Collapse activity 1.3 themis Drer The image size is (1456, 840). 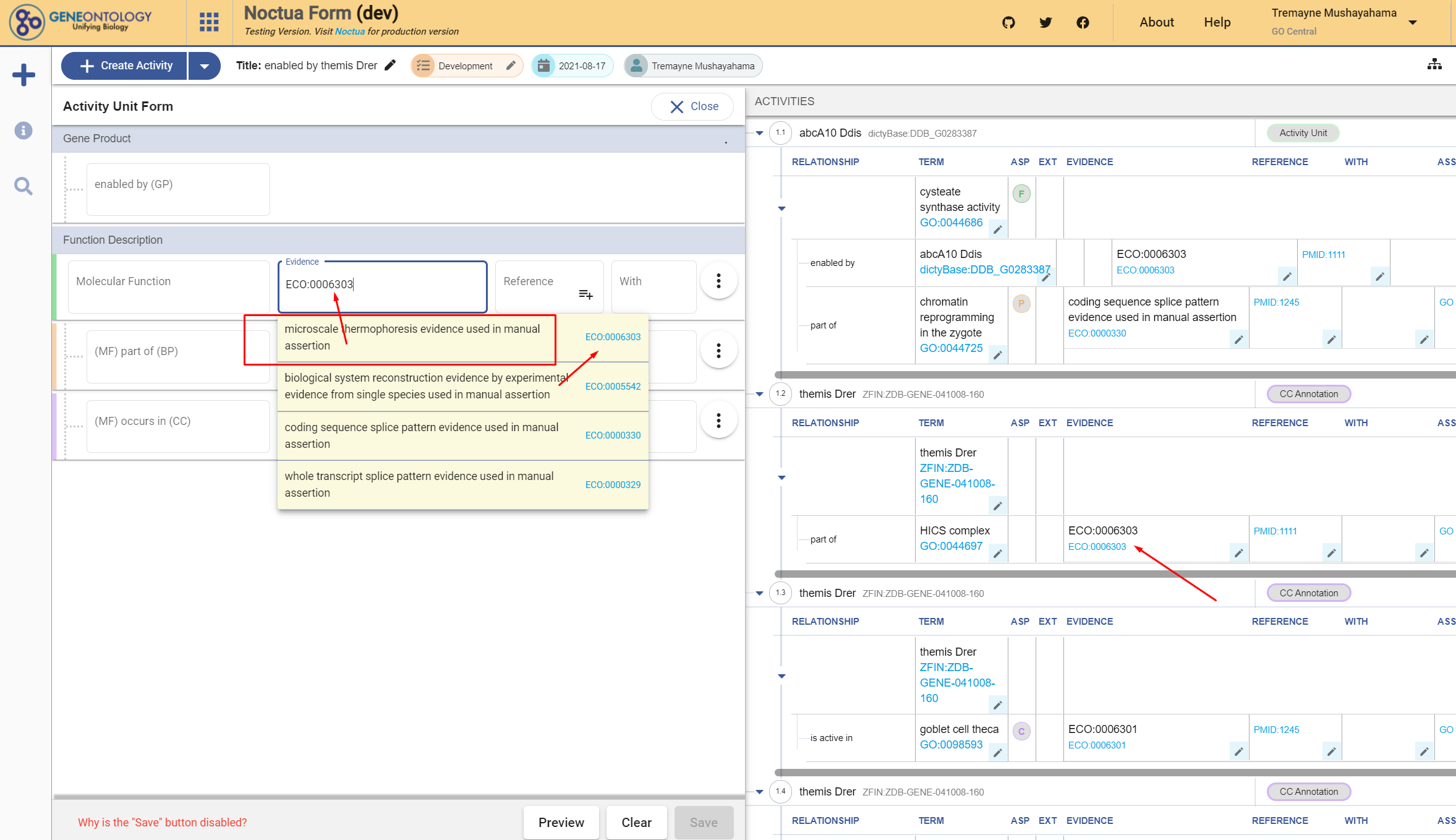tap(759, 593)
